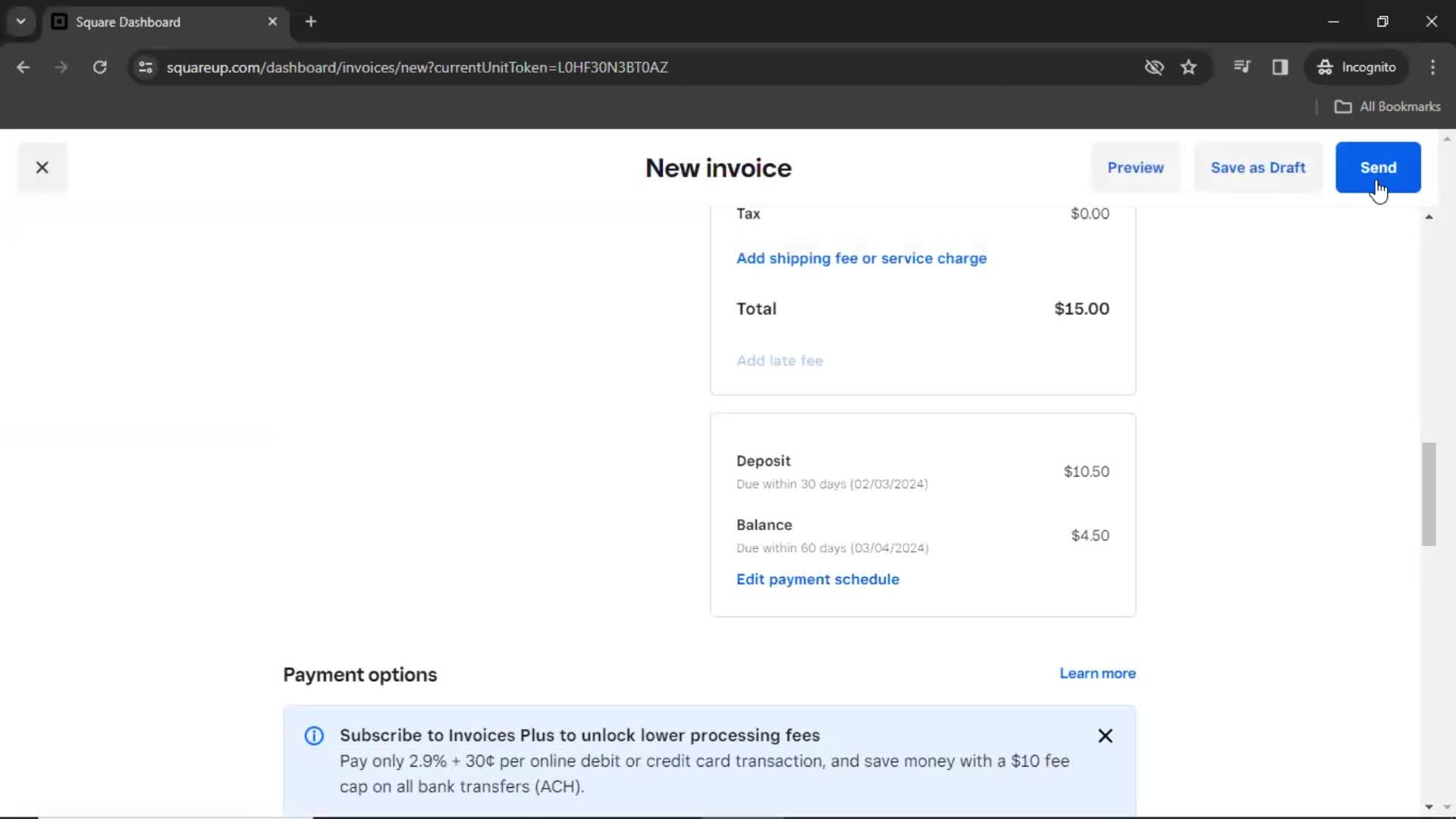Dismiss the Invoices Plus banner
The image size is (1456, 819).
tap(1105, 736)
